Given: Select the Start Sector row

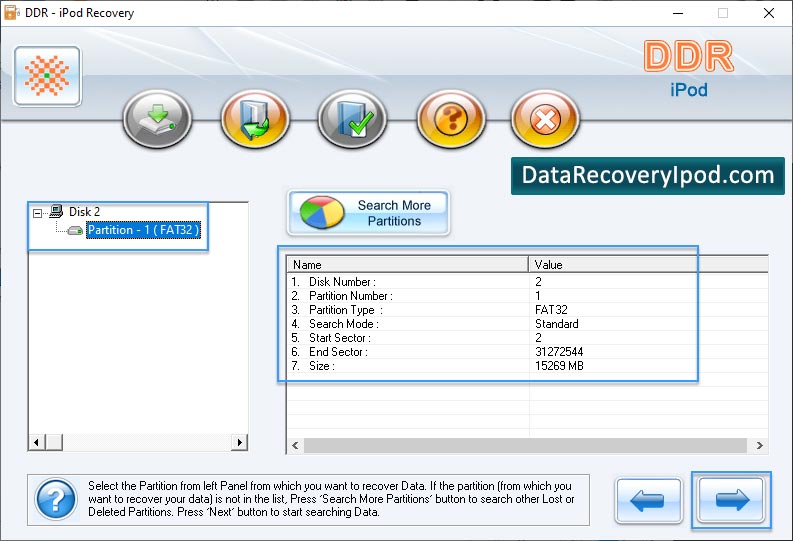Looking at the screenshot, I should [527, 338].
